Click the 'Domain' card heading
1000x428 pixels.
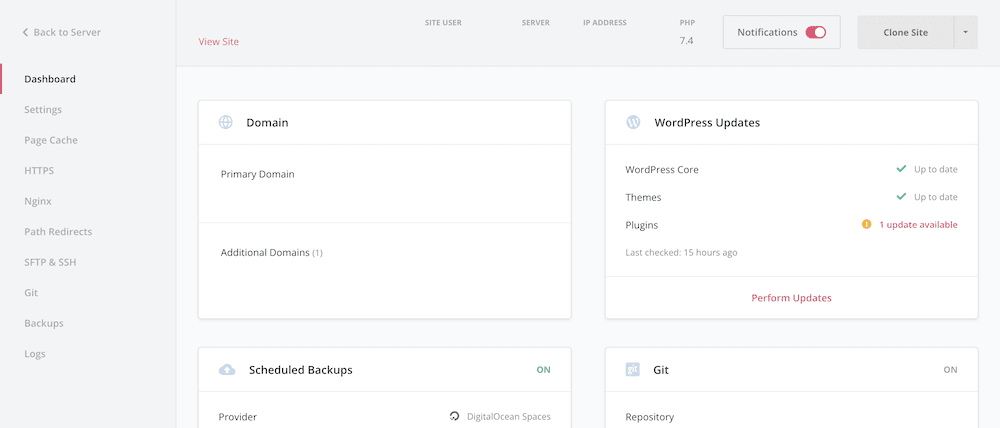(x=267, y=122)
